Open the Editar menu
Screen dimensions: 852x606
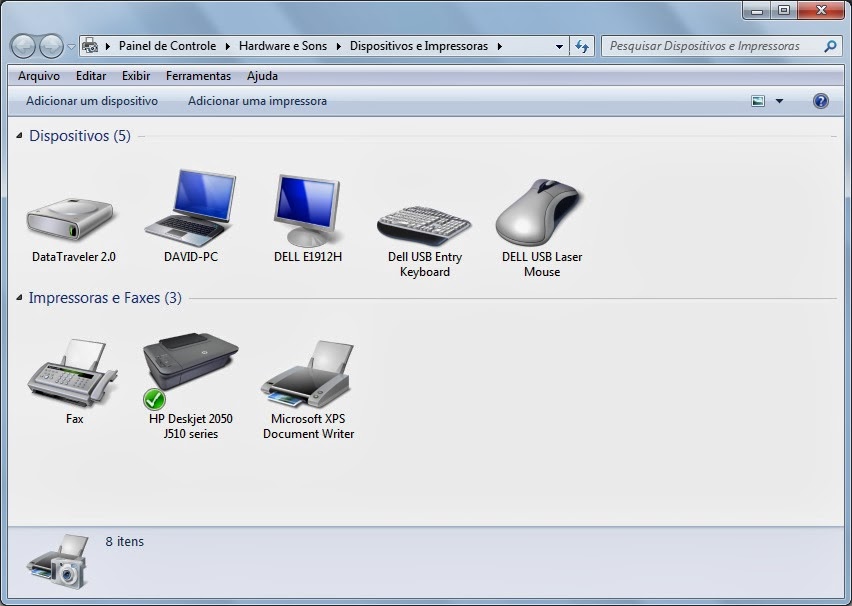[x=91, y=76]
